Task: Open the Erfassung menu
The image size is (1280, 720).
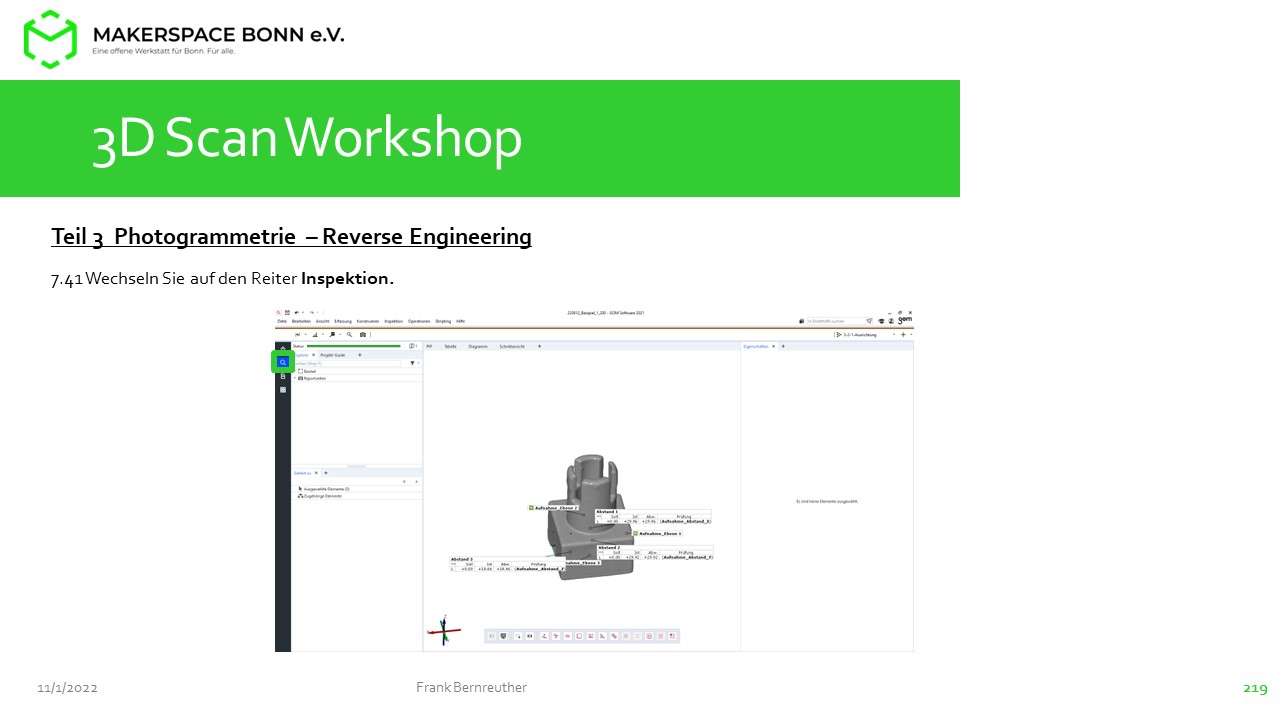Action: click(x=343, y=321)
